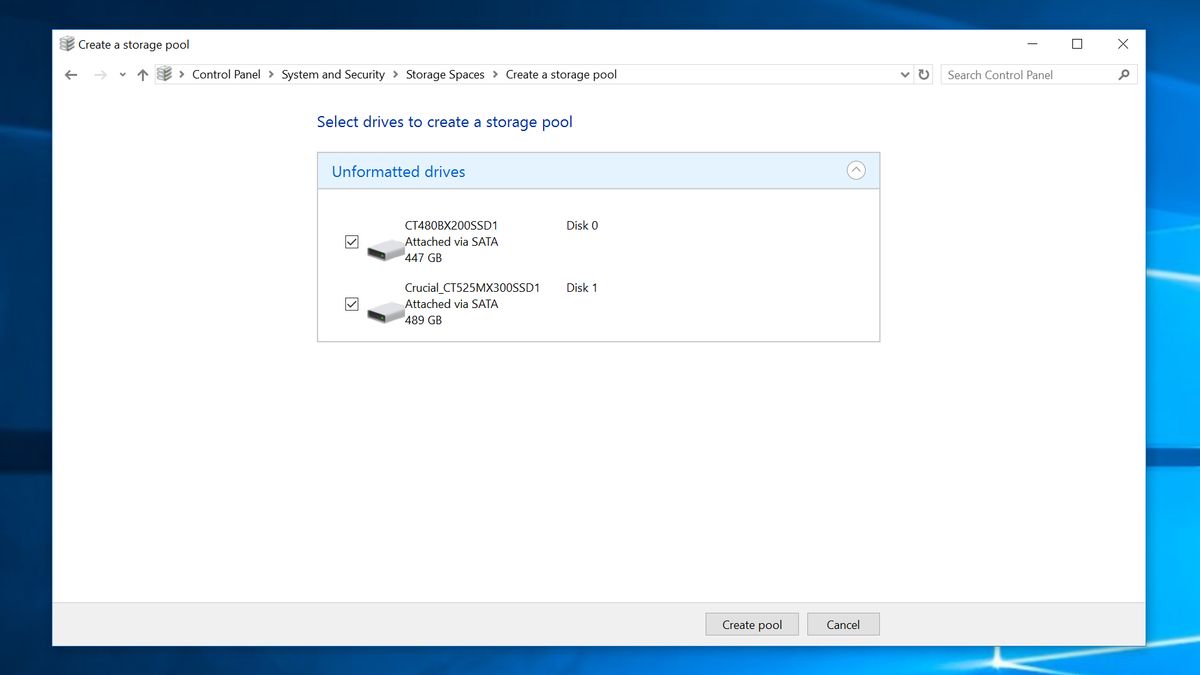Viewport: 1200px width, 675px height.
Task: Uncheck the CT480BX200SSD1 drive checkbox
Action: tap(351, 241)
